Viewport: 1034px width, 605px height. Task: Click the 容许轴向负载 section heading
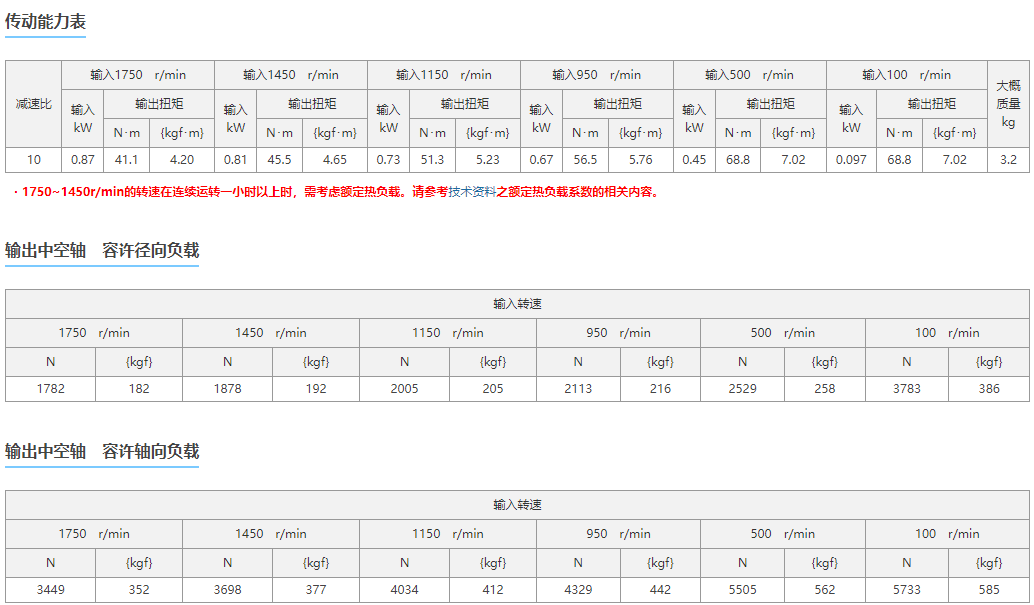click(150, 451)
